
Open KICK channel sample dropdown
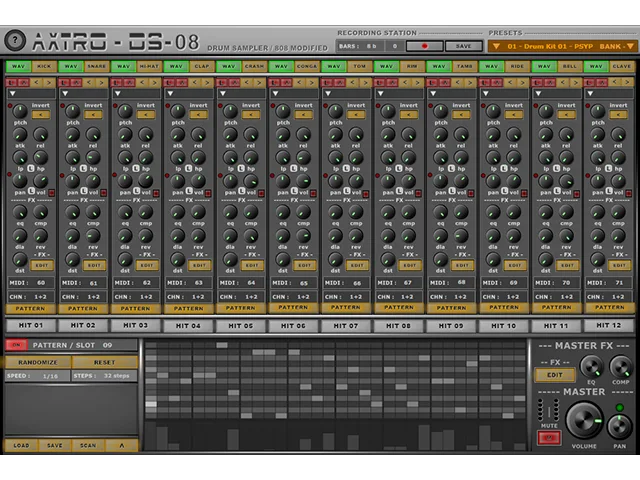pyautogui.click(x=31, y=94)
